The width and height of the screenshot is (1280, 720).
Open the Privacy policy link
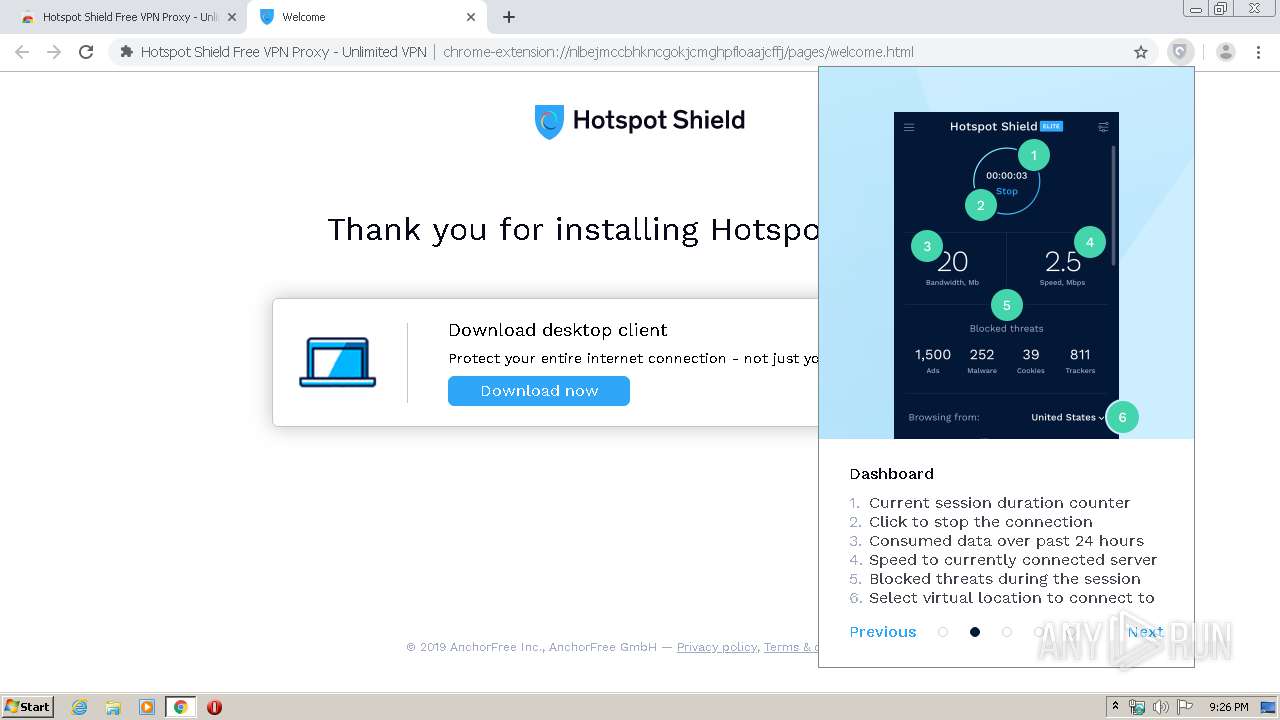click(716, 647)
